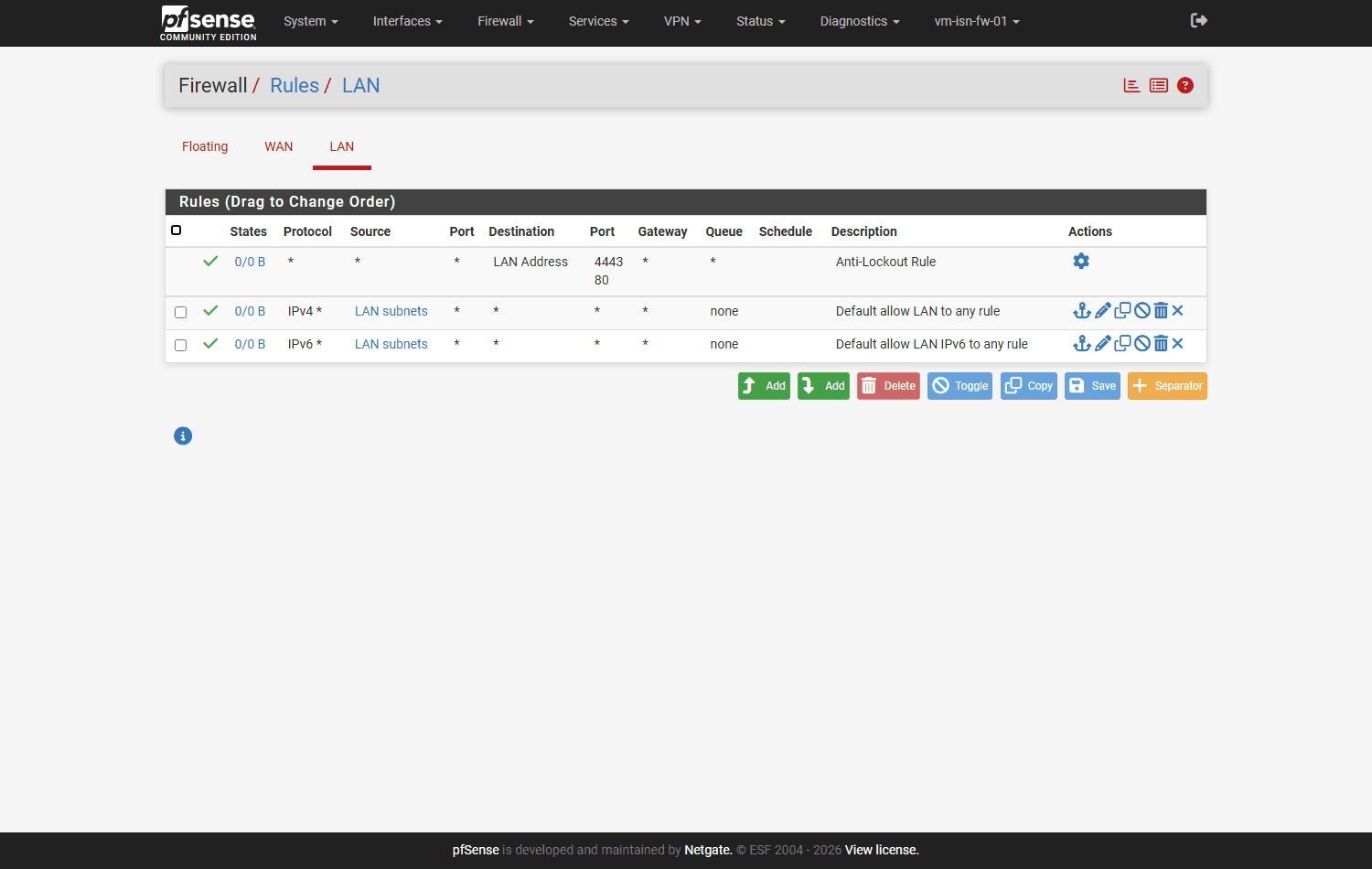
Task: Check the IPv4 LAN subnets rule checkbox
Action: pyautogui.click(x=181, y=312)
